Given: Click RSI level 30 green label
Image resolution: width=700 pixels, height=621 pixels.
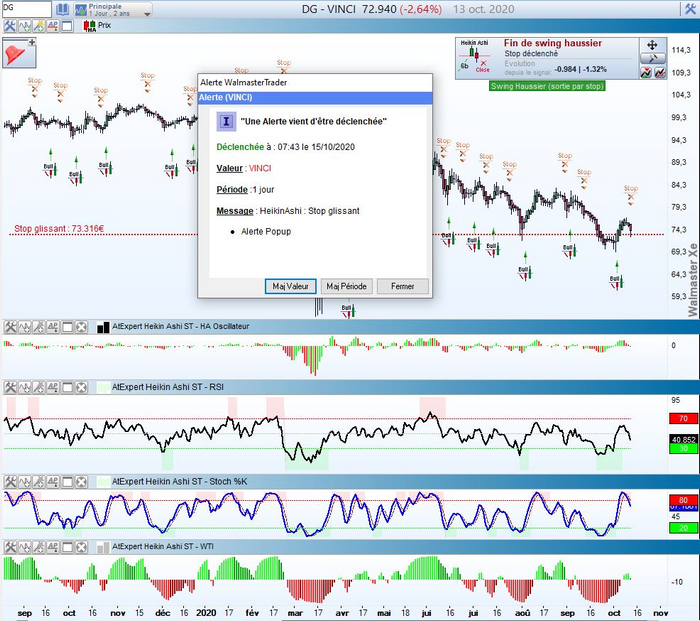Looking at the screenshot, I should click(x=683, y=449).
